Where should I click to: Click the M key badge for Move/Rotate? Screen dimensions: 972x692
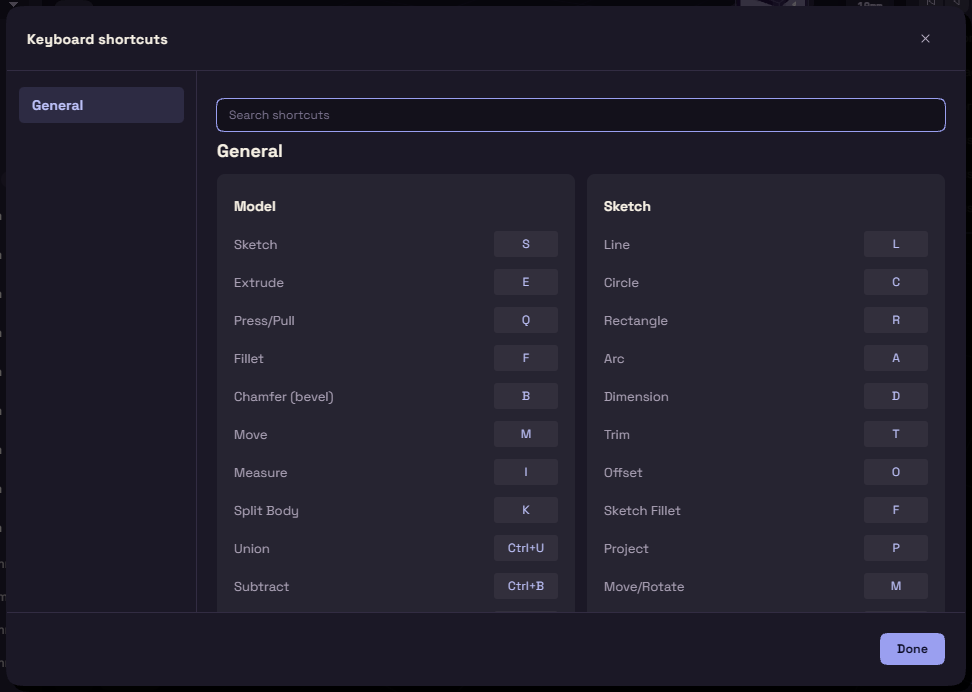click(896, 586)
